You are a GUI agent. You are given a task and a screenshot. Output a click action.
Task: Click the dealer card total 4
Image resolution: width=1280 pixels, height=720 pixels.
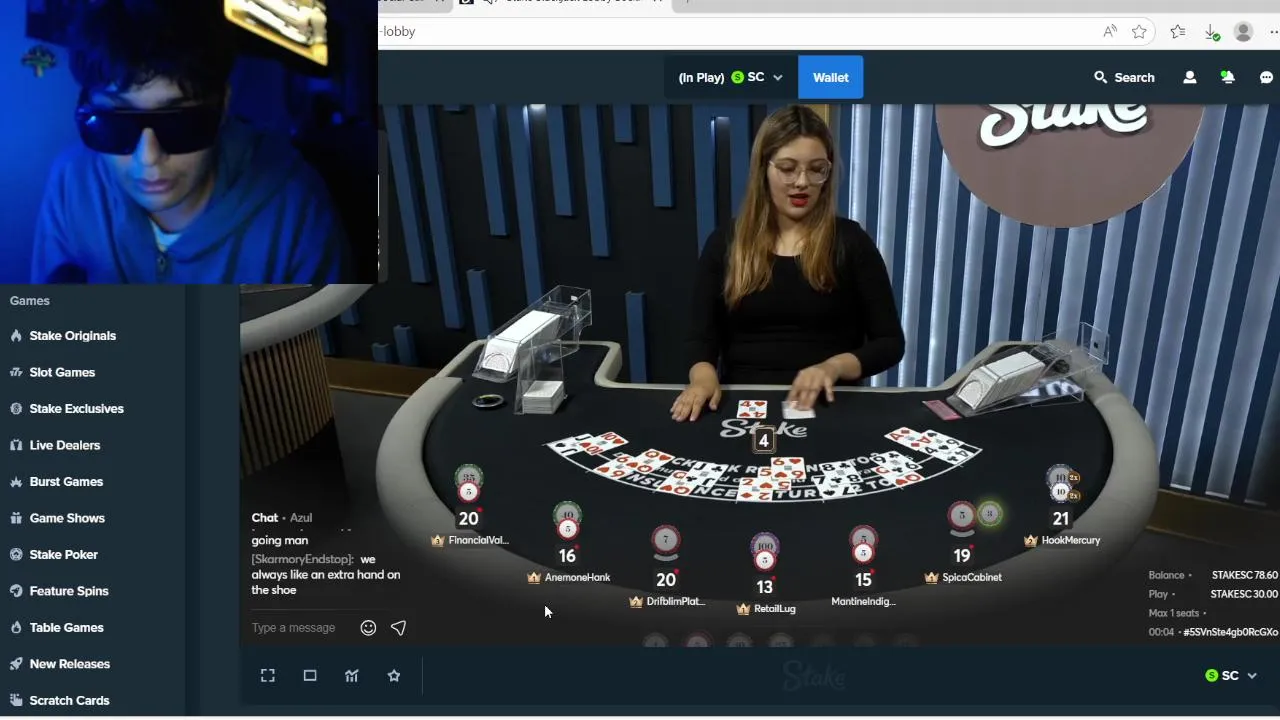(764, 441)
